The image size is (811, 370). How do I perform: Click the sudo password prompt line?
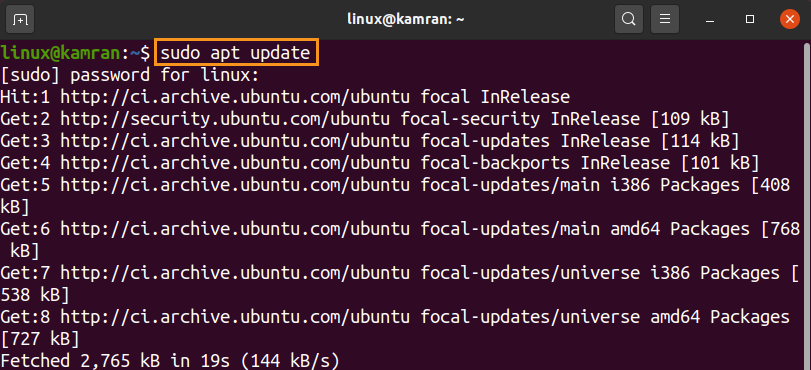click(130, 76)
